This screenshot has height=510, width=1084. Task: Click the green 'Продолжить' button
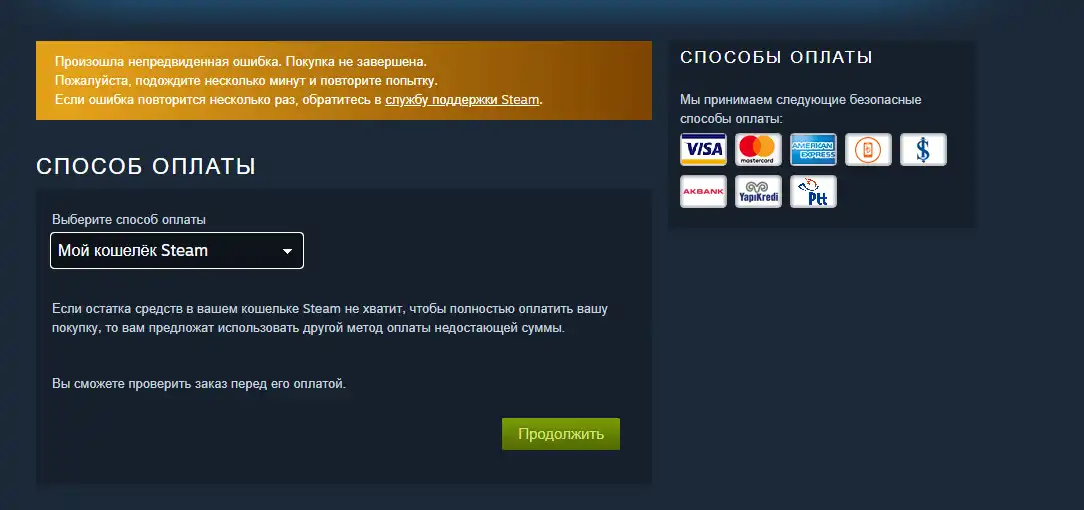(561, 434)
